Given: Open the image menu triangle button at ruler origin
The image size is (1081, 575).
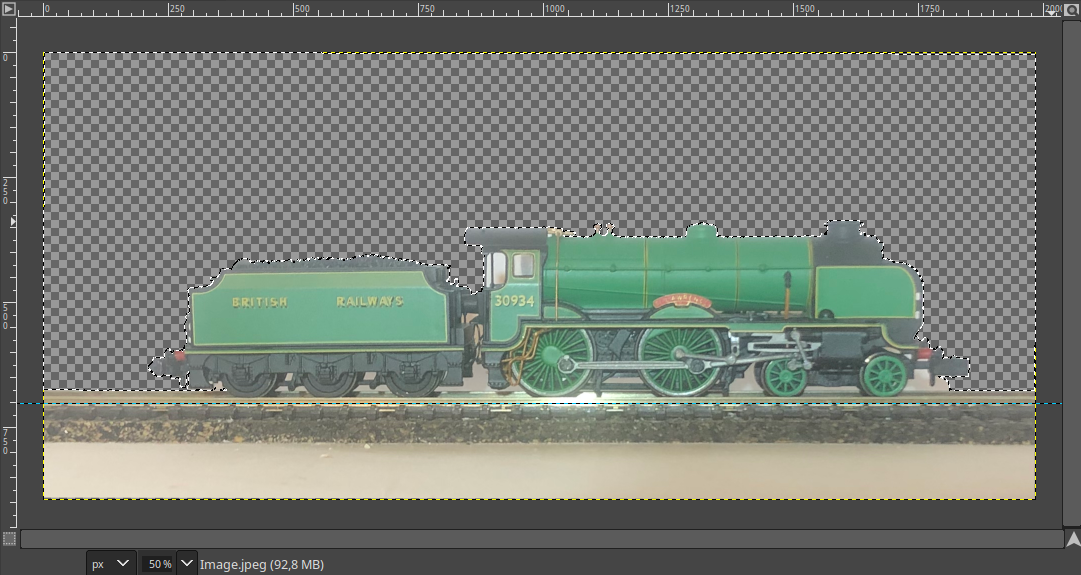Looking at the screenshot, I should click(x=8, y=9).
